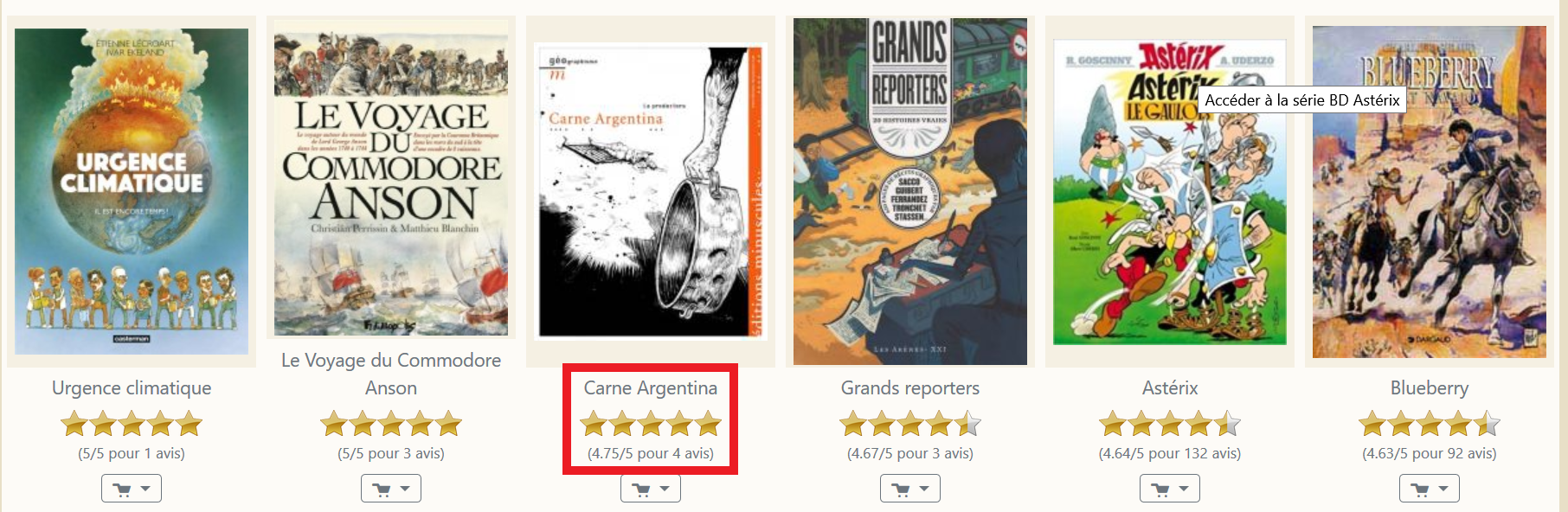Follow the Urgence climatique title link

(x=132, y=387)
